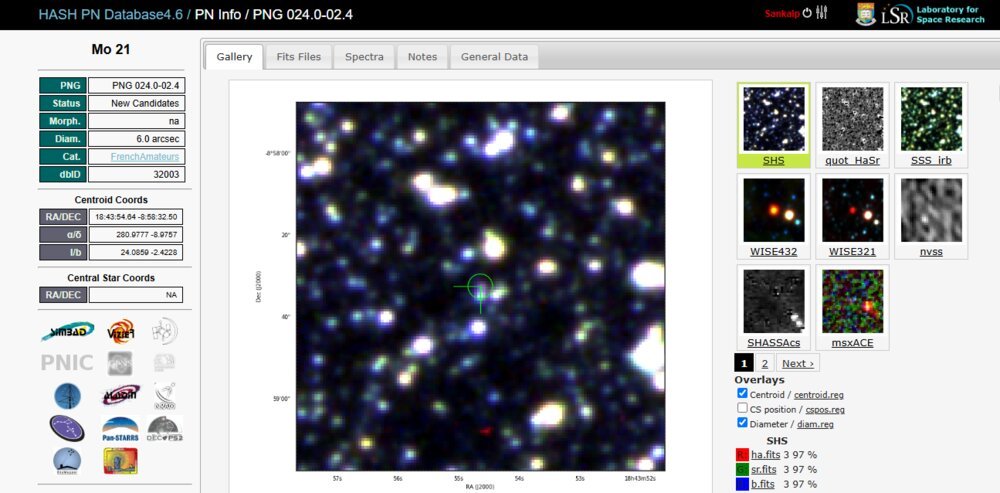The width and height of the screenshot is (1000, 493).
Task: Click the greyed PNIC logo
Action: pos(67,363)
